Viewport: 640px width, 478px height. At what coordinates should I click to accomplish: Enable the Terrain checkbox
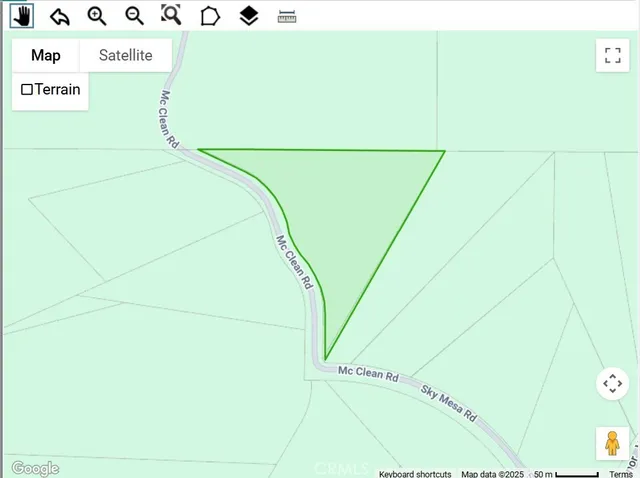pos(27,90)
